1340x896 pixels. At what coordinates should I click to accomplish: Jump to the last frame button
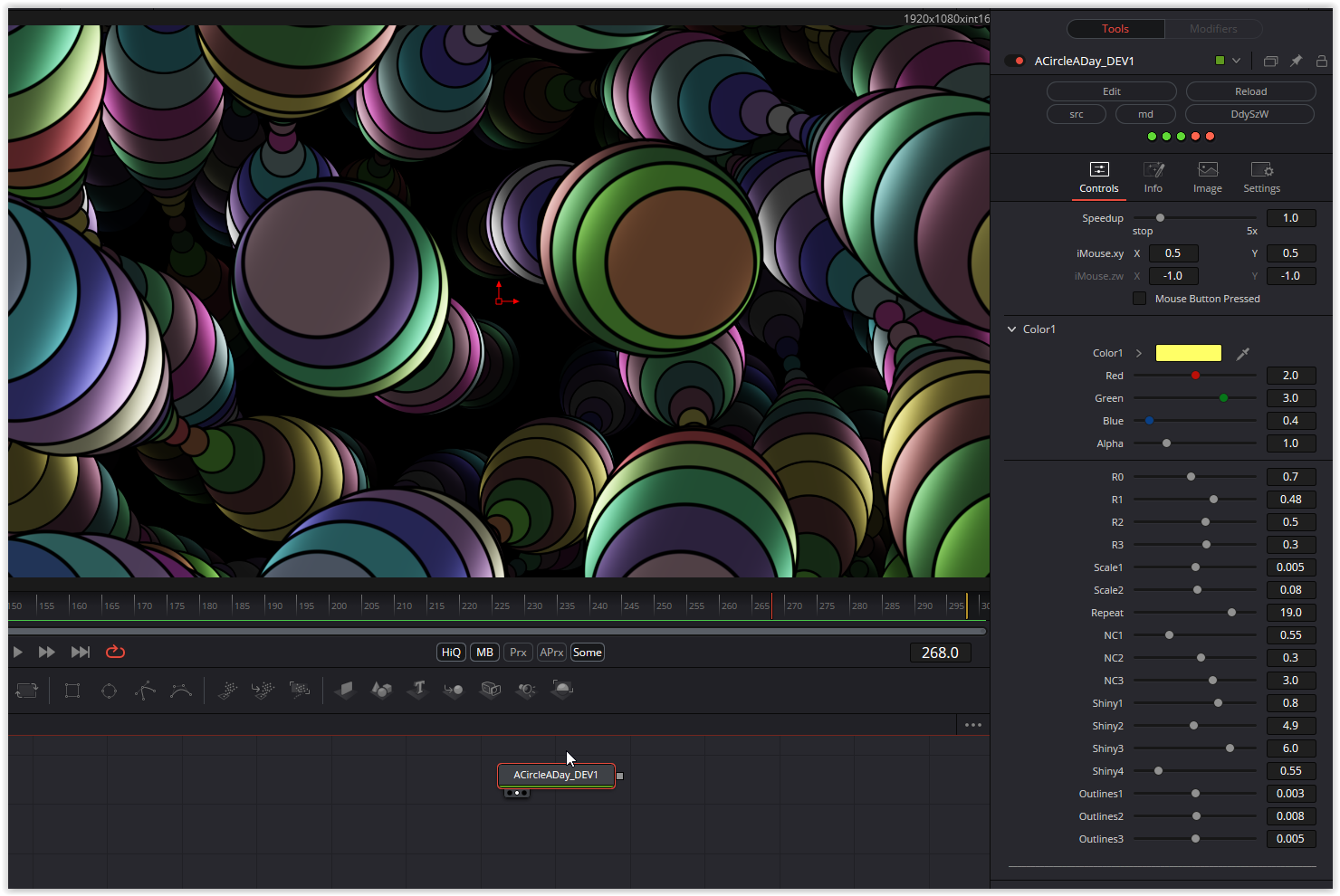(81, 652)
